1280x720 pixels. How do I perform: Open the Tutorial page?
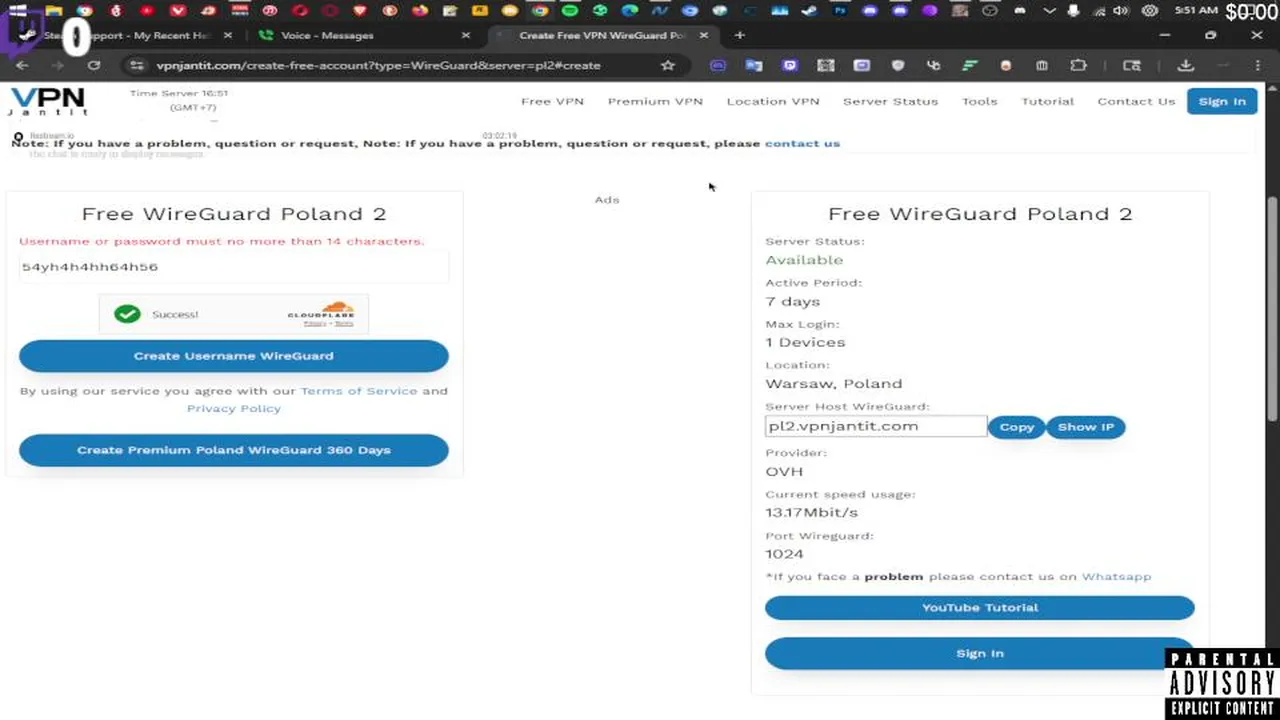[1047, 101]
